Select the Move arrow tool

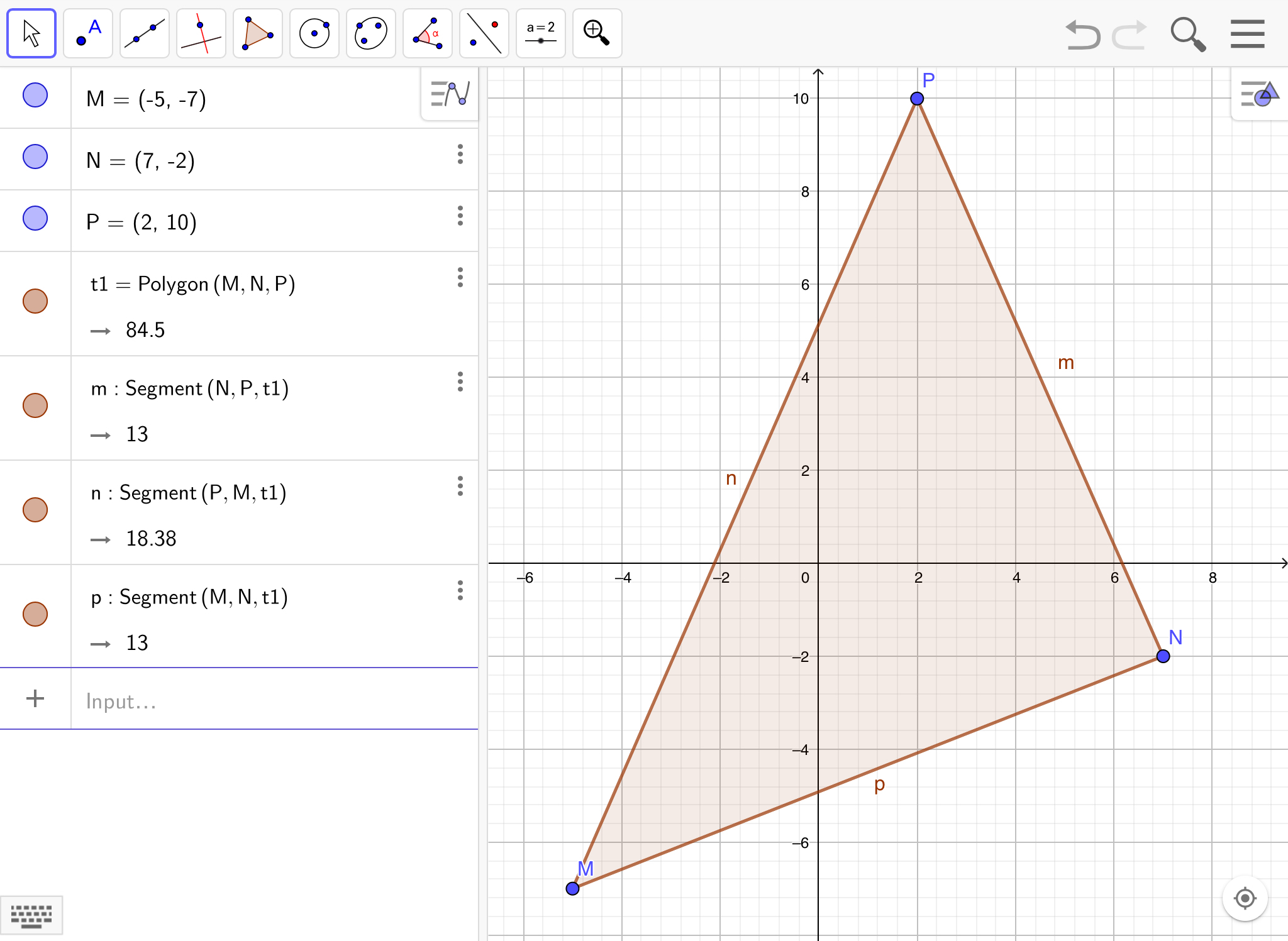[31, 33]
